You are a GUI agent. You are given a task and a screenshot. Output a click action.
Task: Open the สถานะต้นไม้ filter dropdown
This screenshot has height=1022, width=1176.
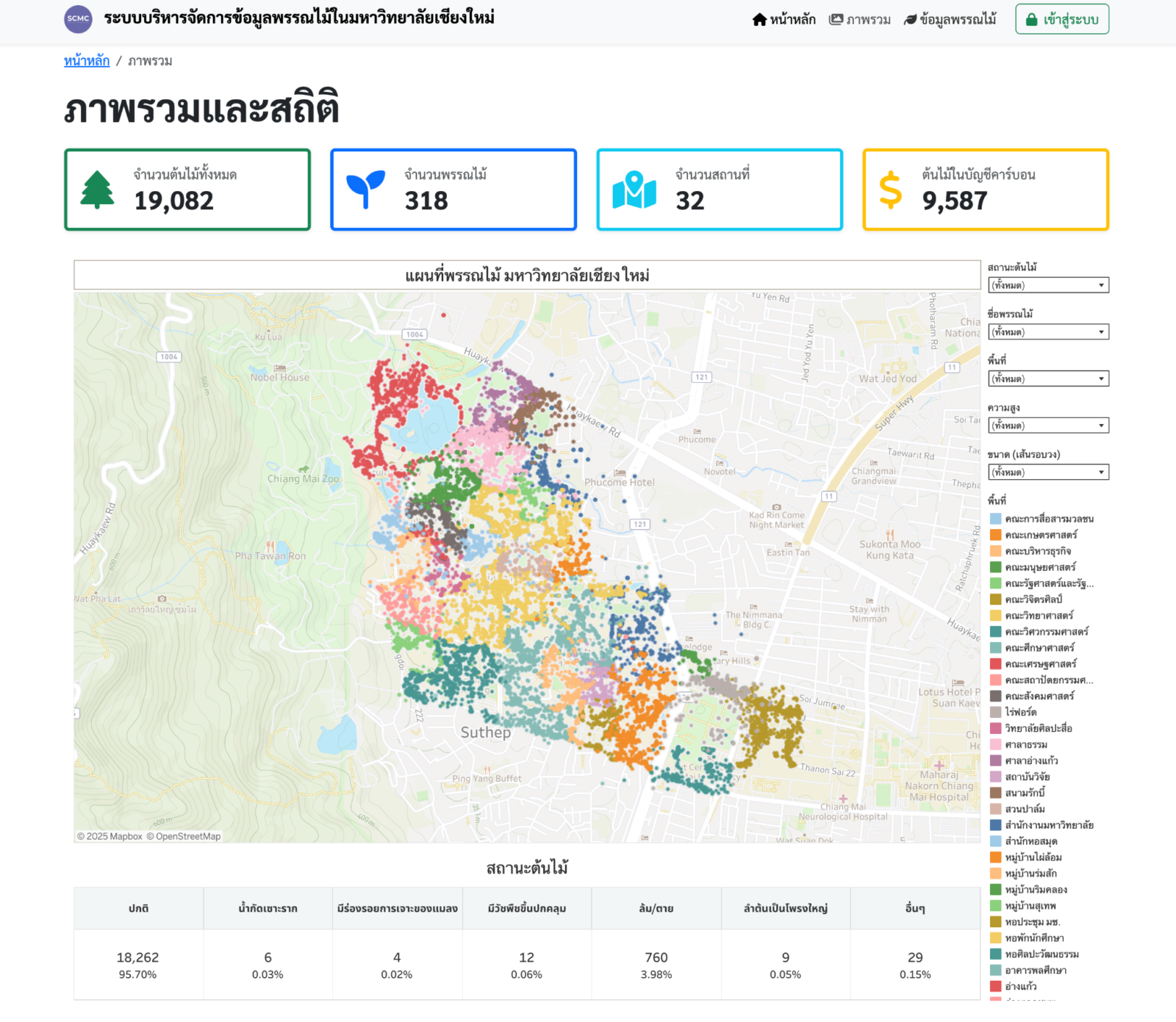[x=1047, y=285]
